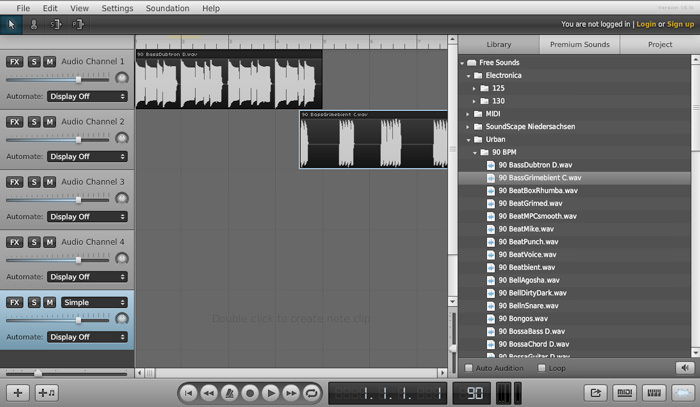Open the Soundation menu
Viewport: 700px width, 407px height.
167,8
